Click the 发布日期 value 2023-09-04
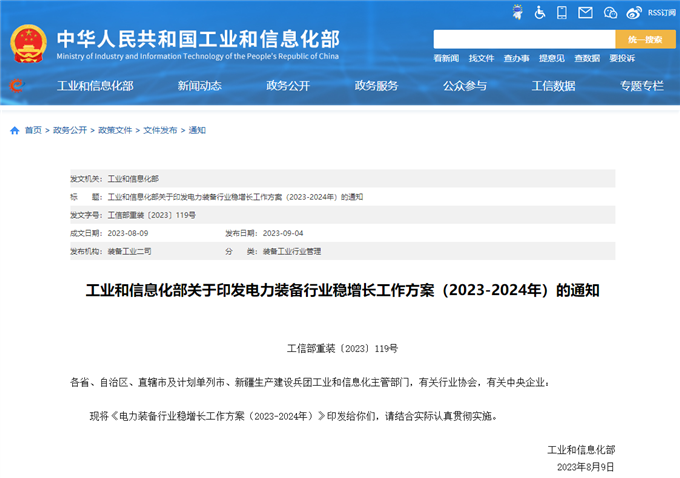 tap(283, 233)
